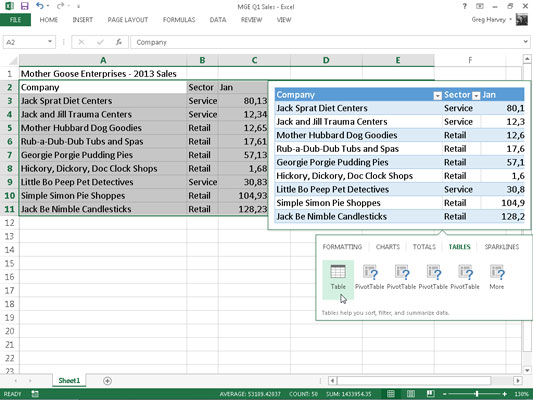Switch to SPARKLINES tab in Quick Analysis
This screenshot has width=533, height=400.
502,247
